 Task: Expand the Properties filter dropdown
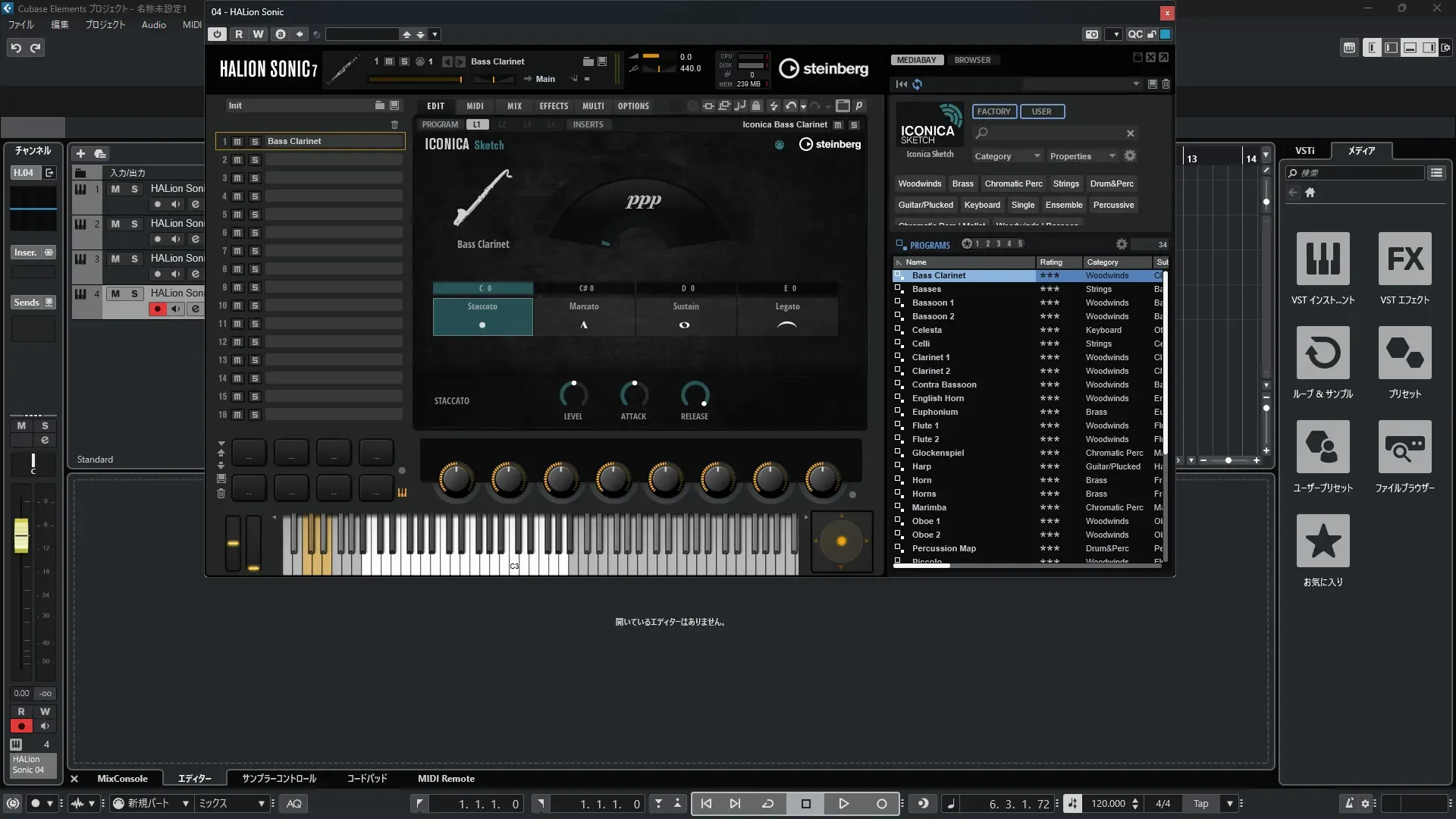click(1082, 156)
